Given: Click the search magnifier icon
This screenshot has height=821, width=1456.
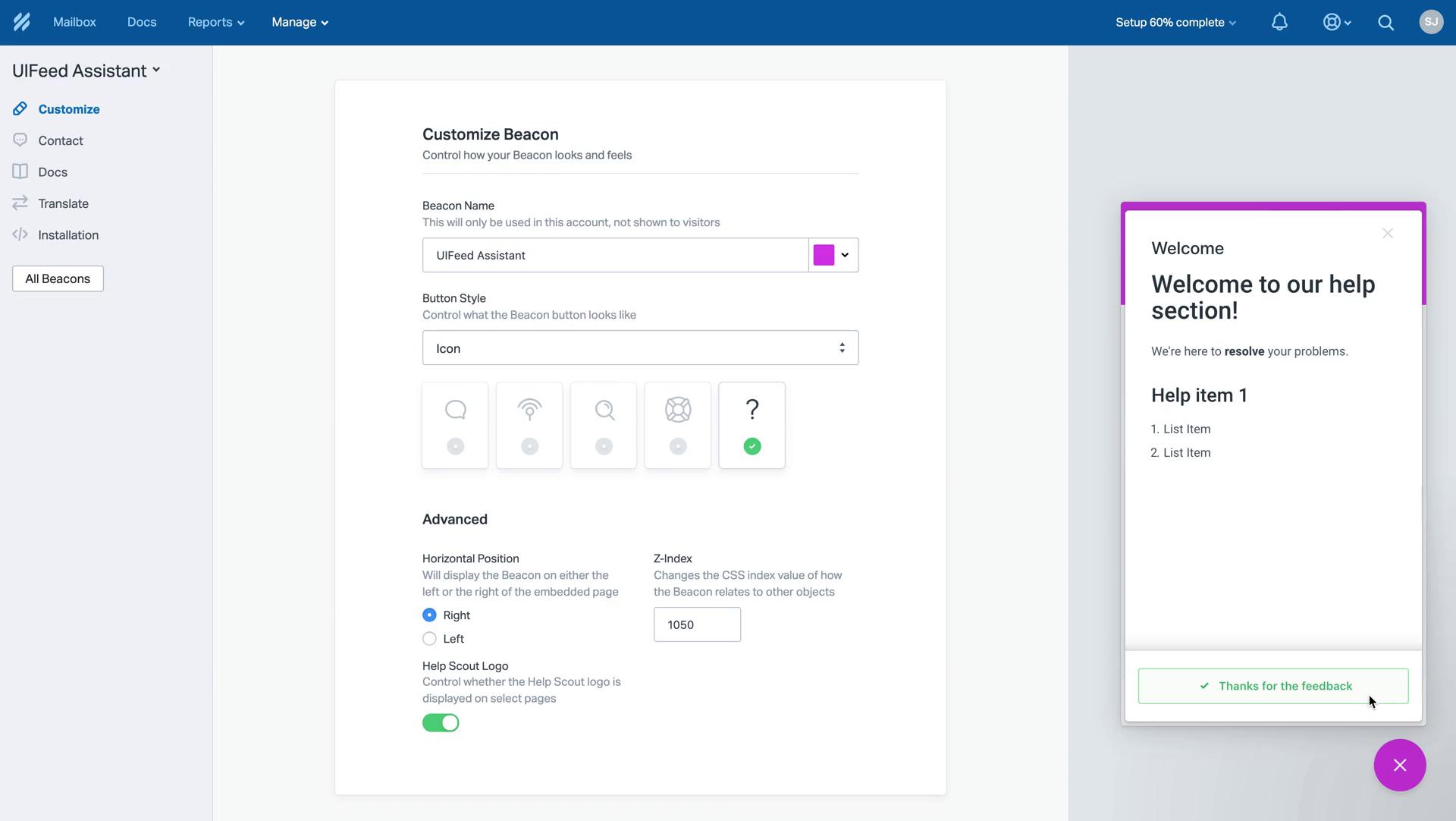Looking at the screenshot, I should pos(1385,23).
